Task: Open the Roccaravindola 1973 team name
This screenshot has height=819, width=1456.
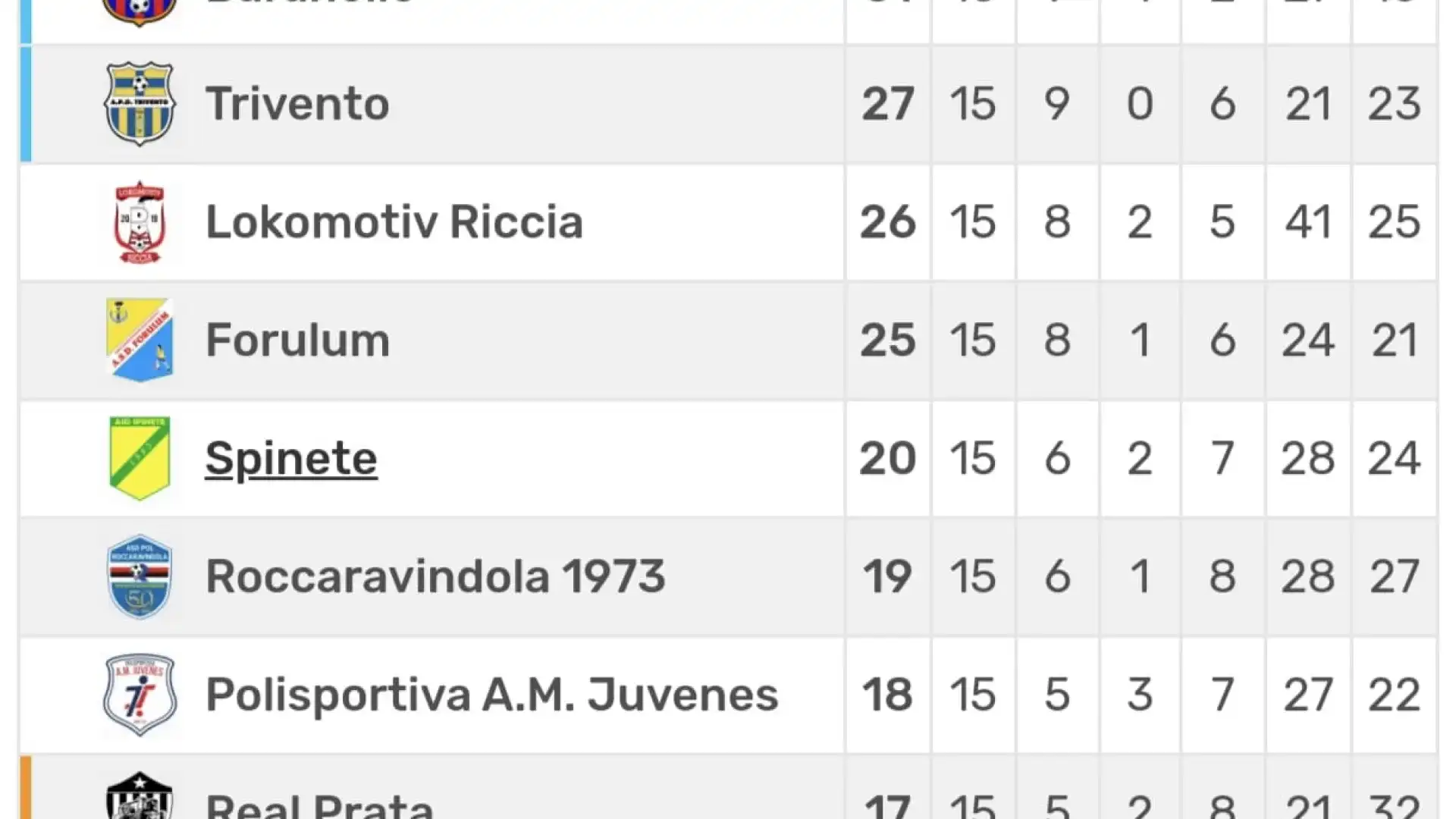Action: pyautogui.click(x=435, y=576)
